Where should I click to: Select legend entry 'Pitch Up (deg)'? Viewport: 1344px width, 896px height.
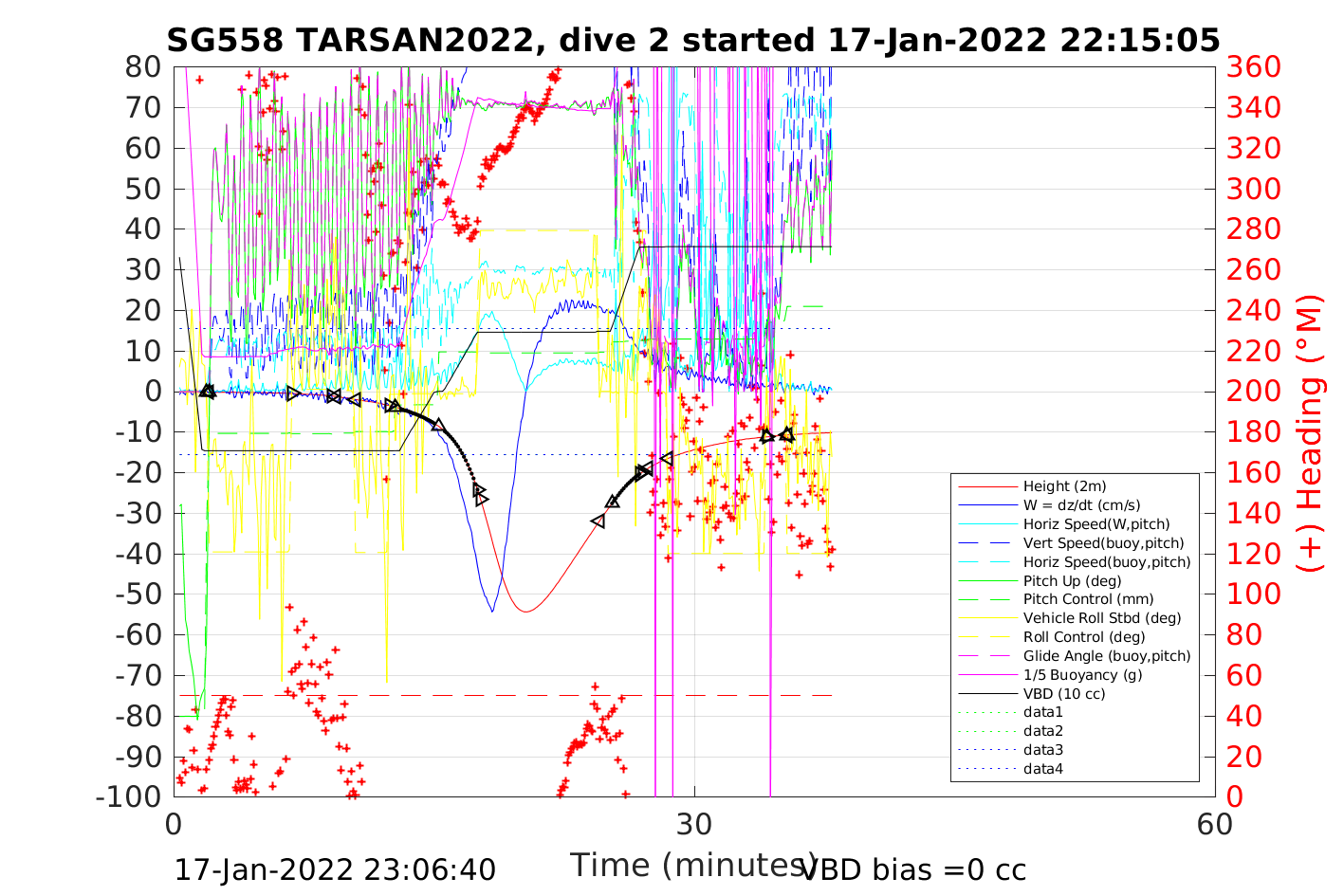click(1072, 580)
